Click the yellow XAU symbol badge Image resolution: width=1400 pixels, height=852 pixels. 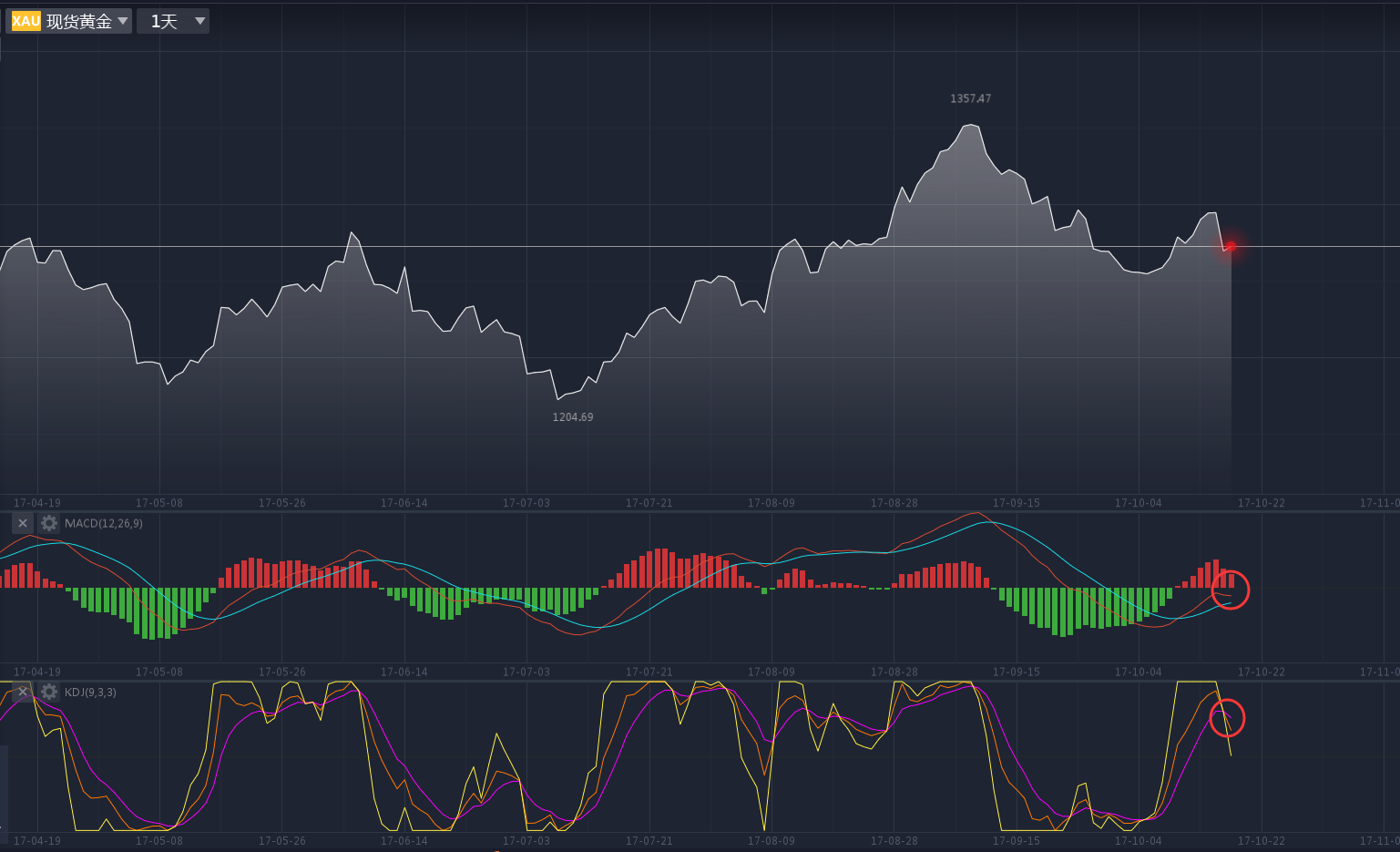[26, 21]
